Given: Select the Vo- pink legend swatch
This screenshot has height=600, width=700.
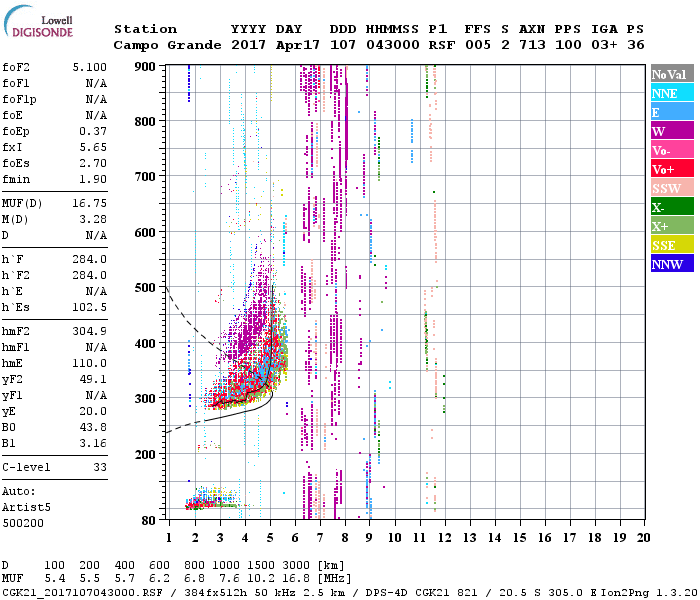Looking at the screenshot, I should click(x=672, y=150).
